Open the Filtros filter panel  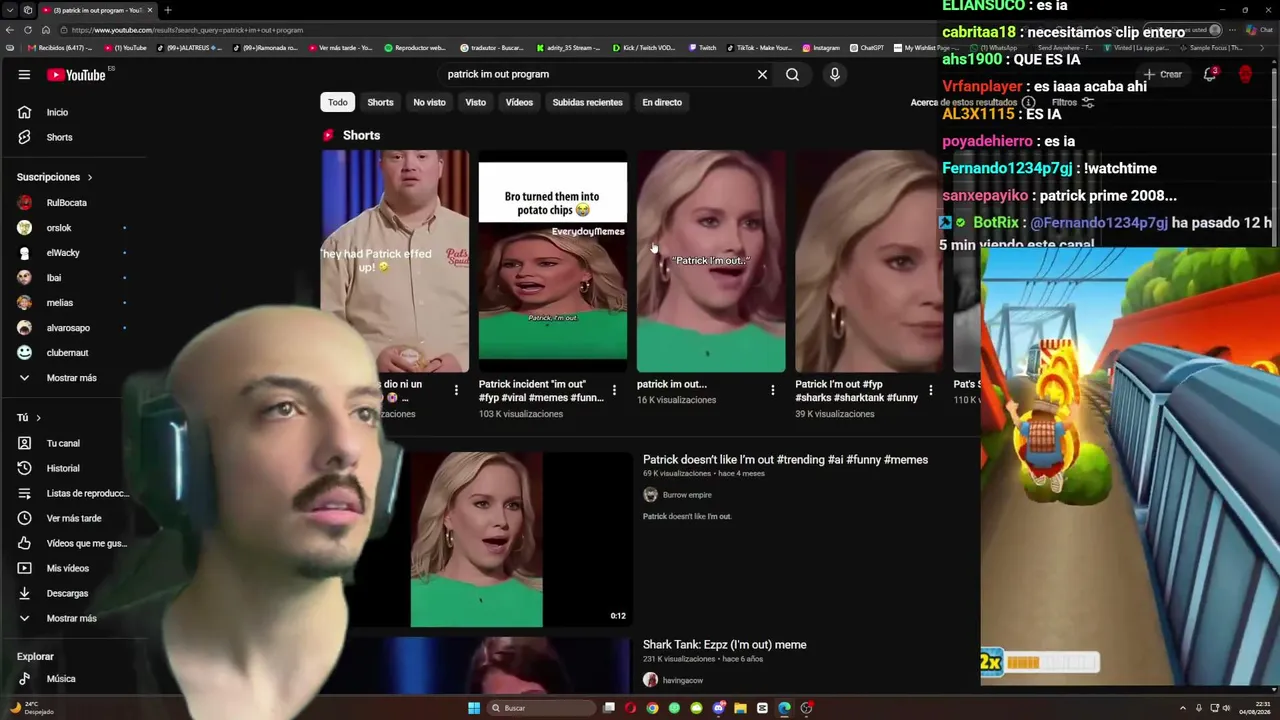point(1072,102)
